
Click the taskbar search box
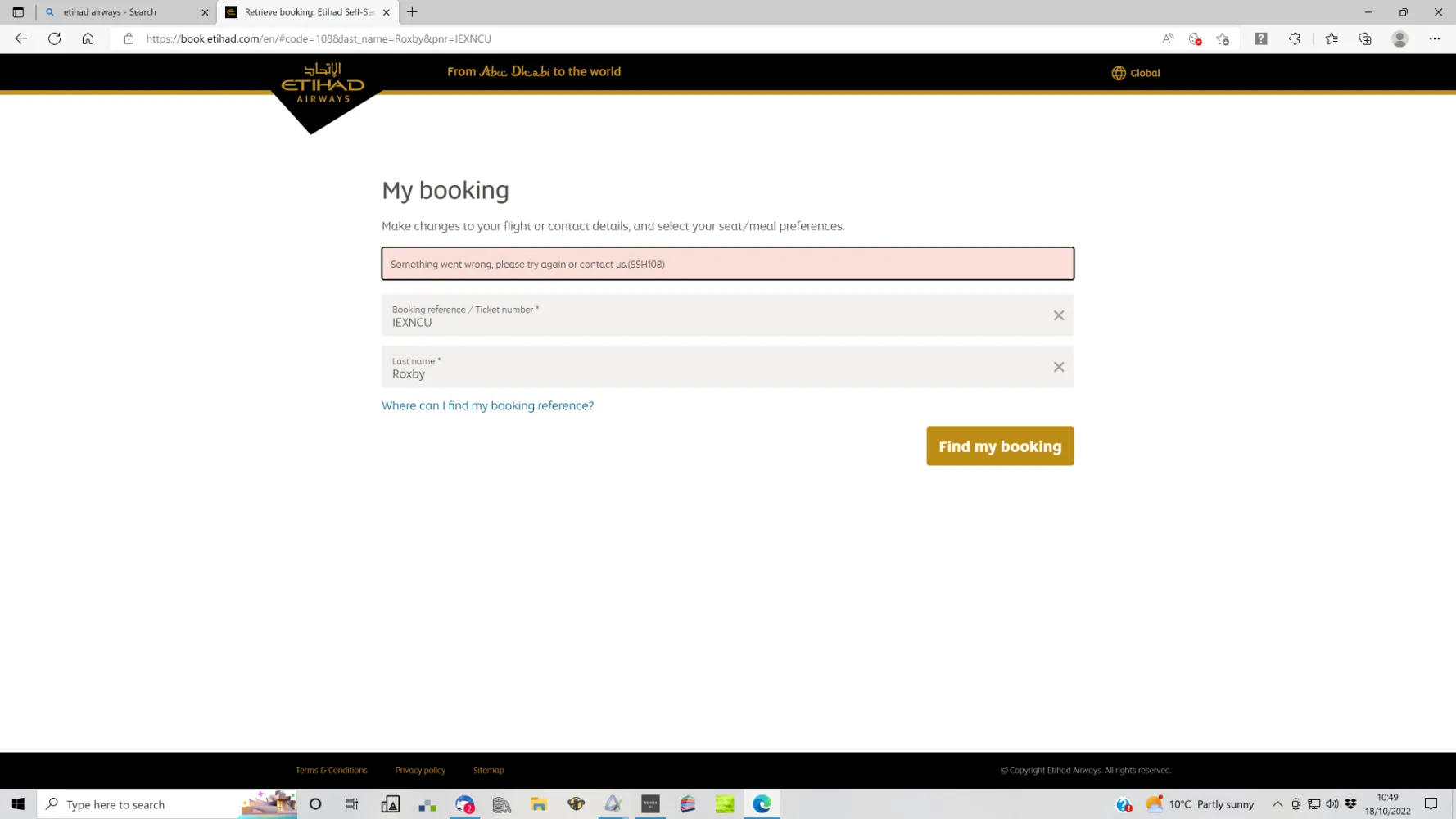tap(168, 804)
